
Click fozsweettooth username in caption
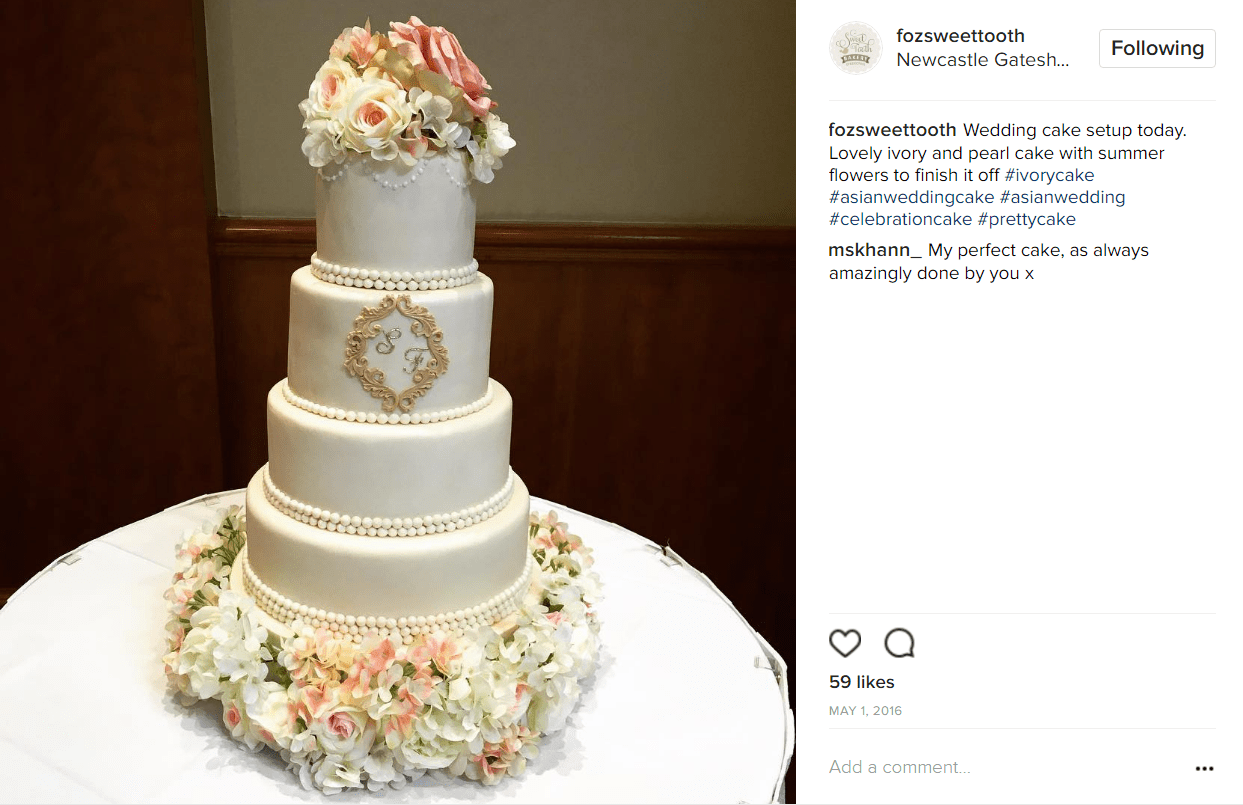pyautogui.click(x=893, y=131)
